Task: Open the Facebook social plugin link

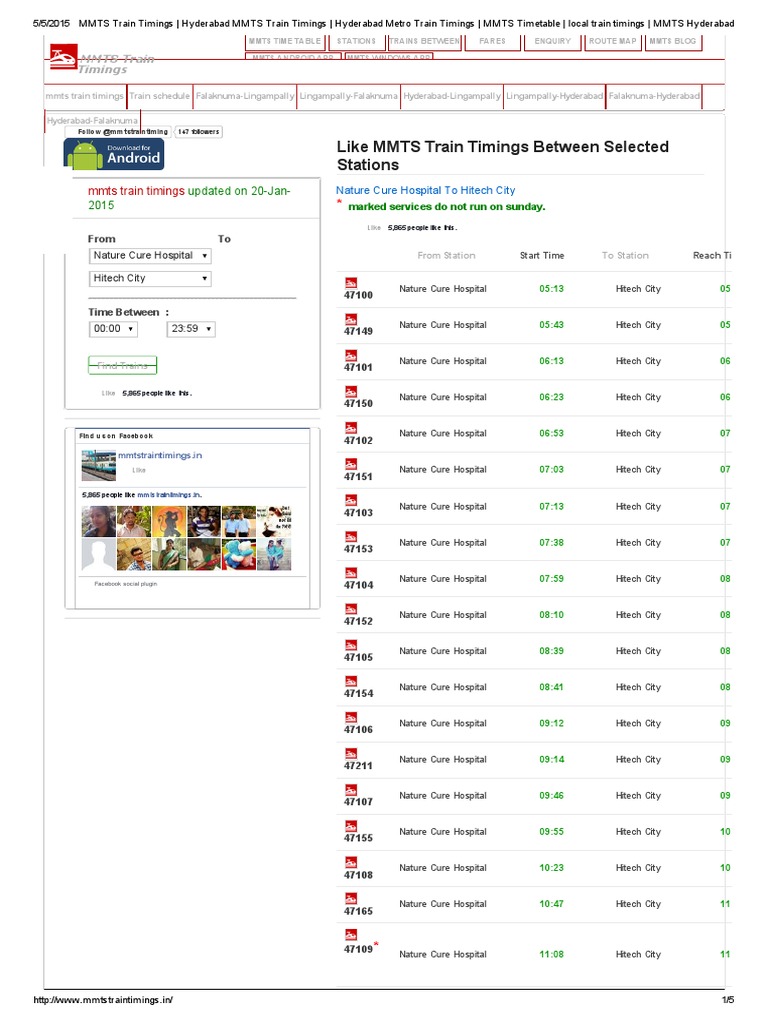Action: pyautogui.click(x=126, y=584)
